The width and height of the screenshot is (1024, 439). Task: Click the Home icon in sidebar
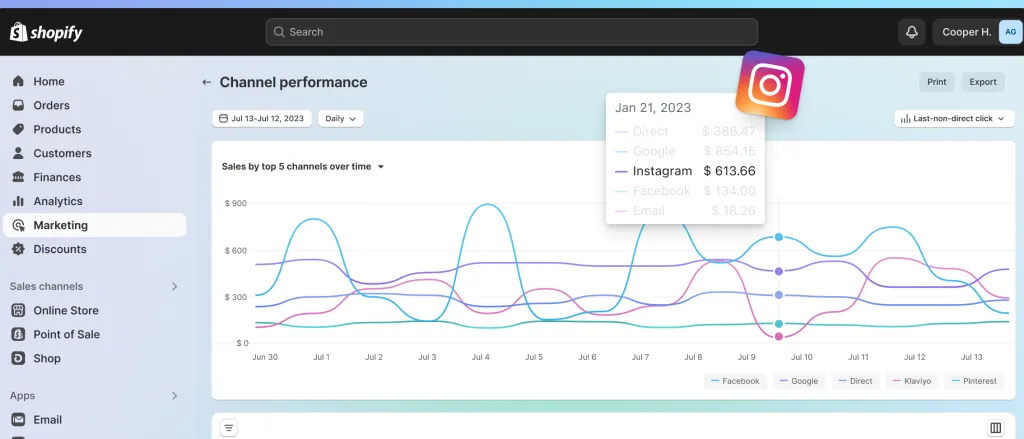(x=18, y=81)
